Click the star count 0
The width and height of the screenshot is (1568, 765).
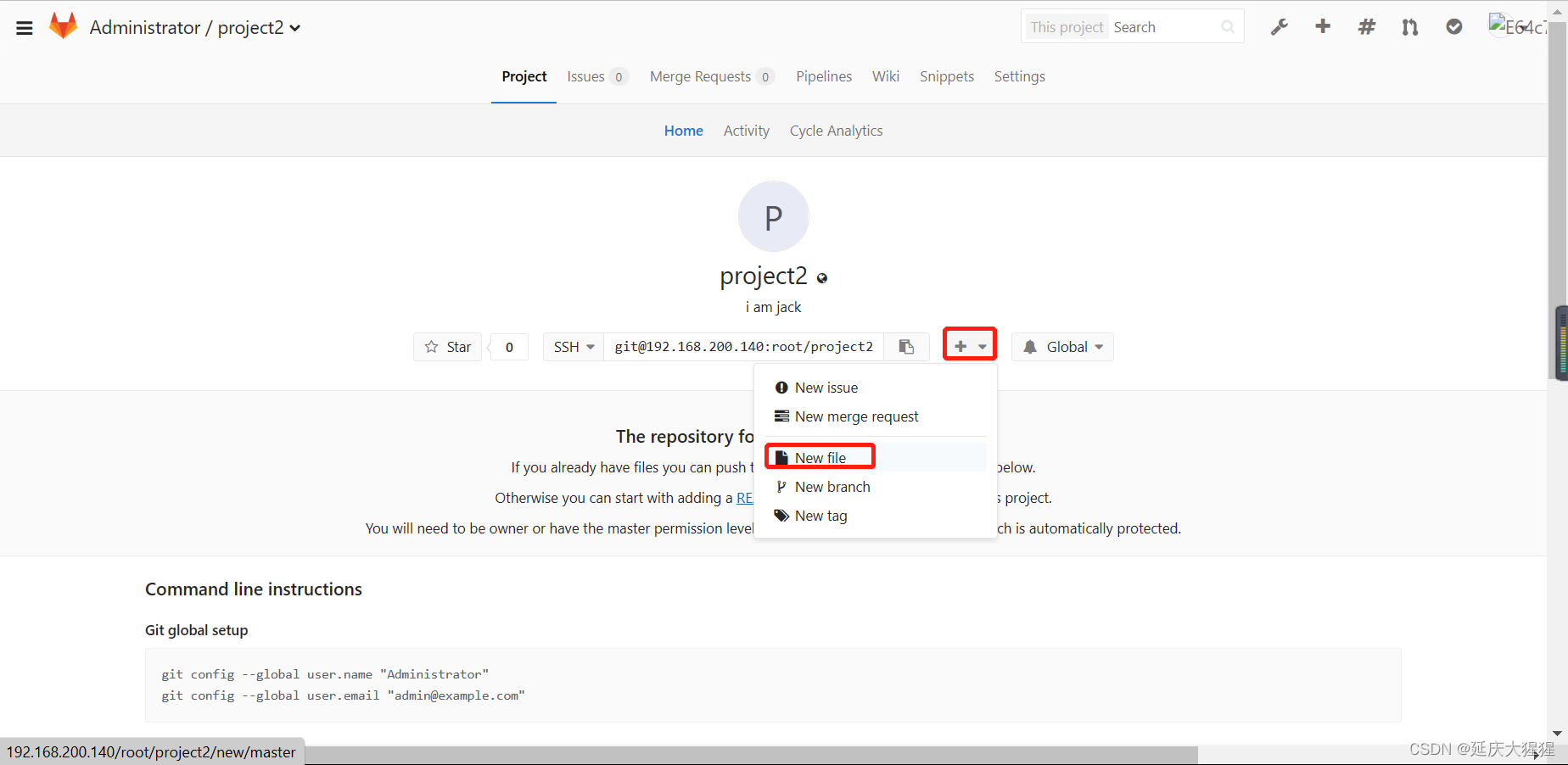tap(509, 347)
